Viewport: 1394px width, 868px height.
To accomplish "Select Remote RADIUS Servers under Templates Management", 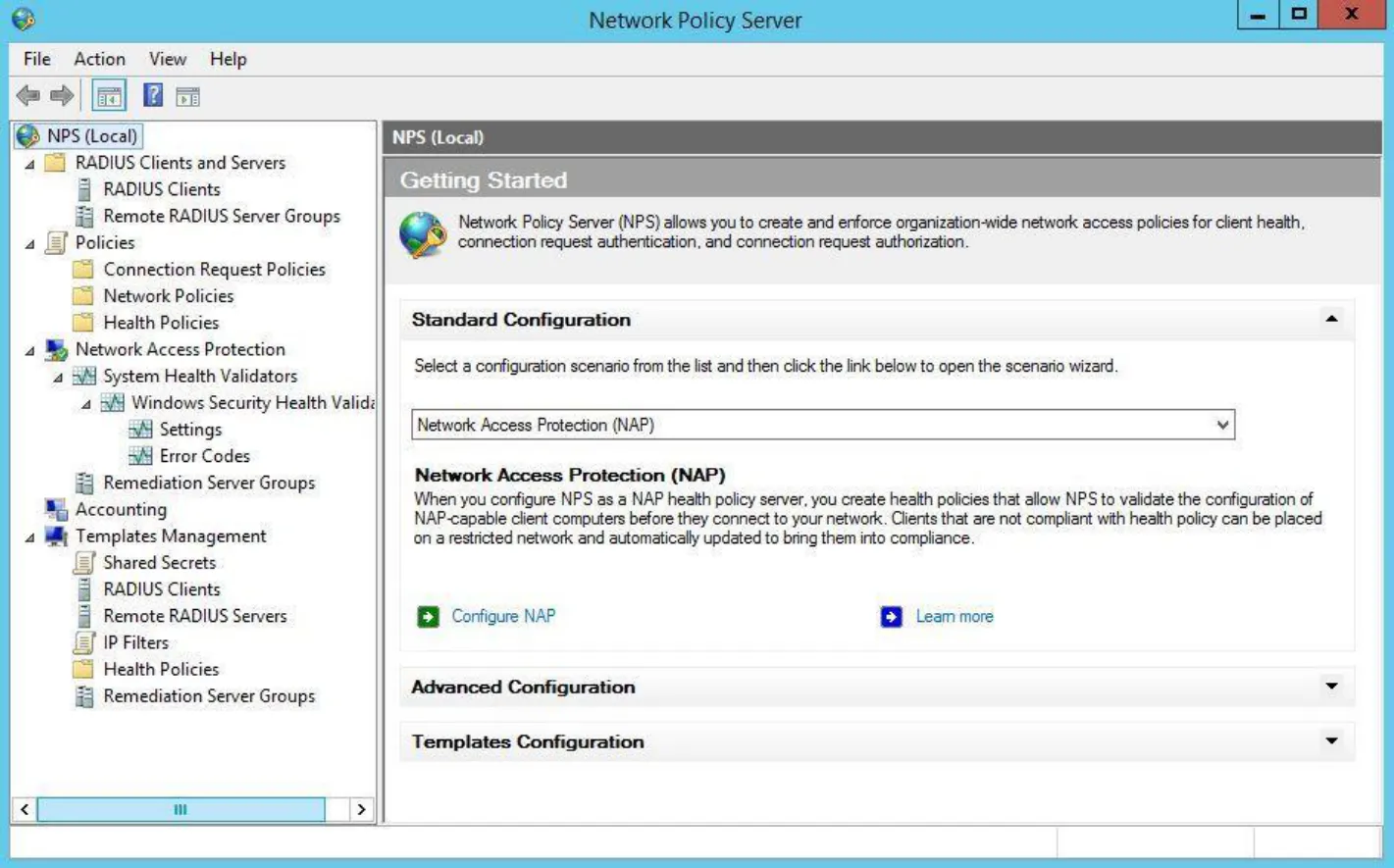I will click(195, 615).
